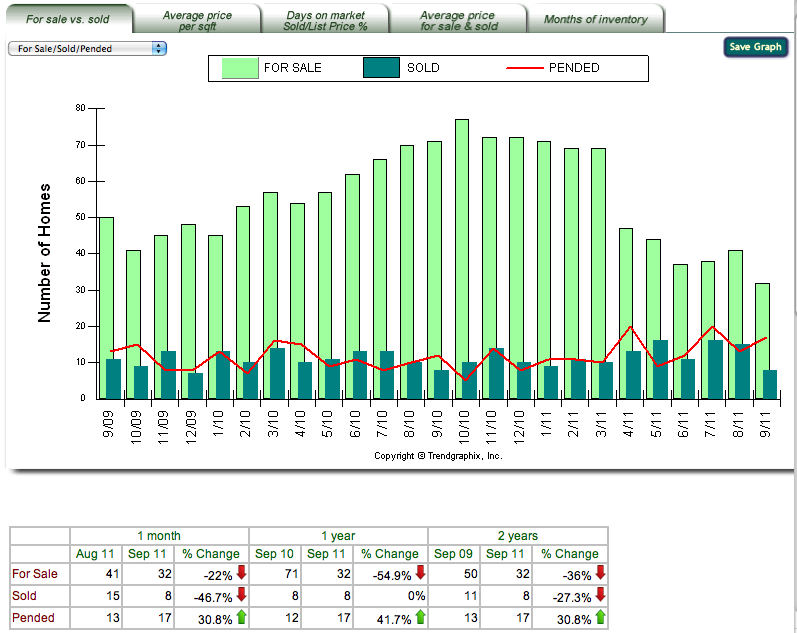This screenshot has width=797, height=633.
Task: Click red down arrow beside -54.9% change
Action: click(x=420, y=572)
